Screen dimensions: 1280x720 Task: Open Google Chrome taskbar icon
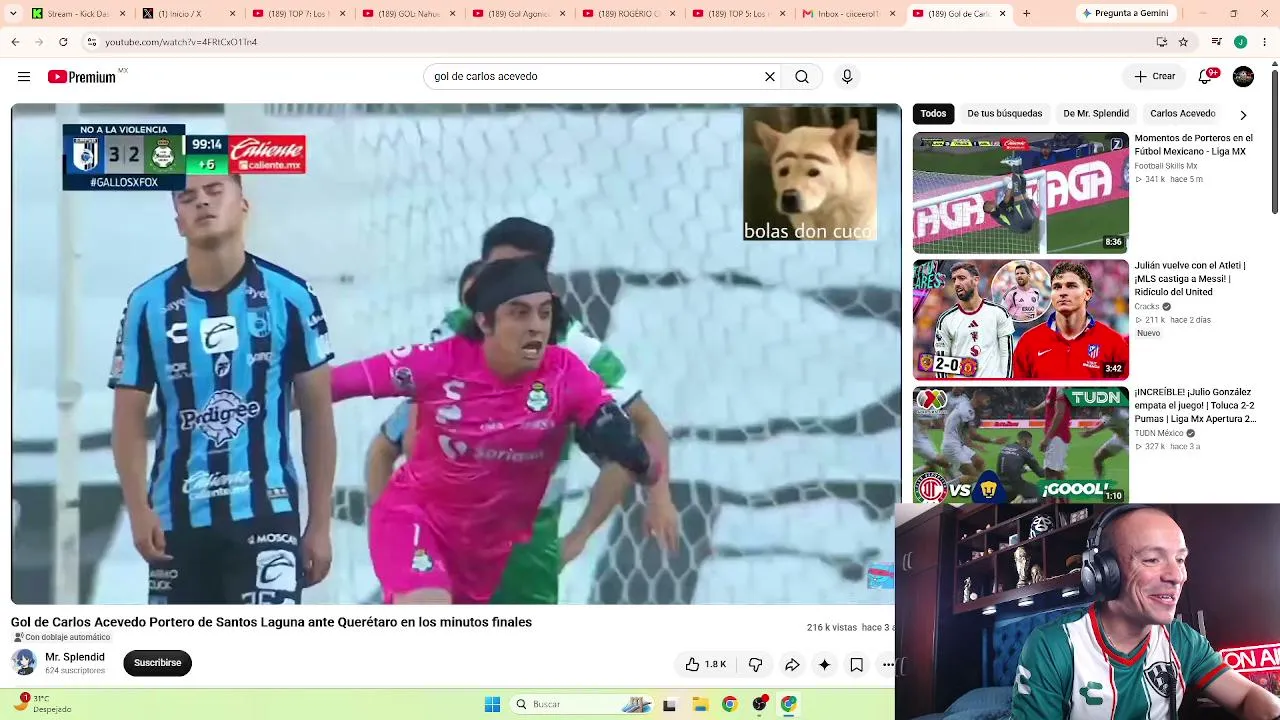point(730,704)
